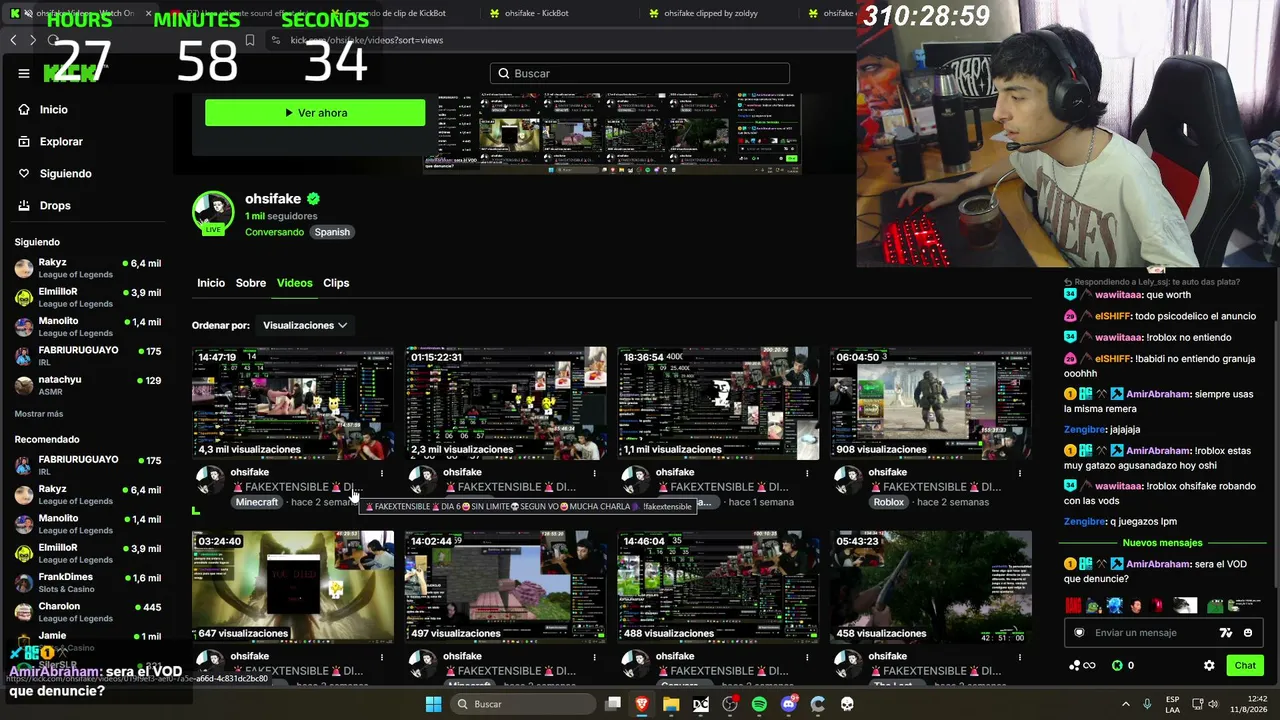Click the Windows taskbar Buscar search box
This screenshot has width=1280, height=720.
(523, 704)
